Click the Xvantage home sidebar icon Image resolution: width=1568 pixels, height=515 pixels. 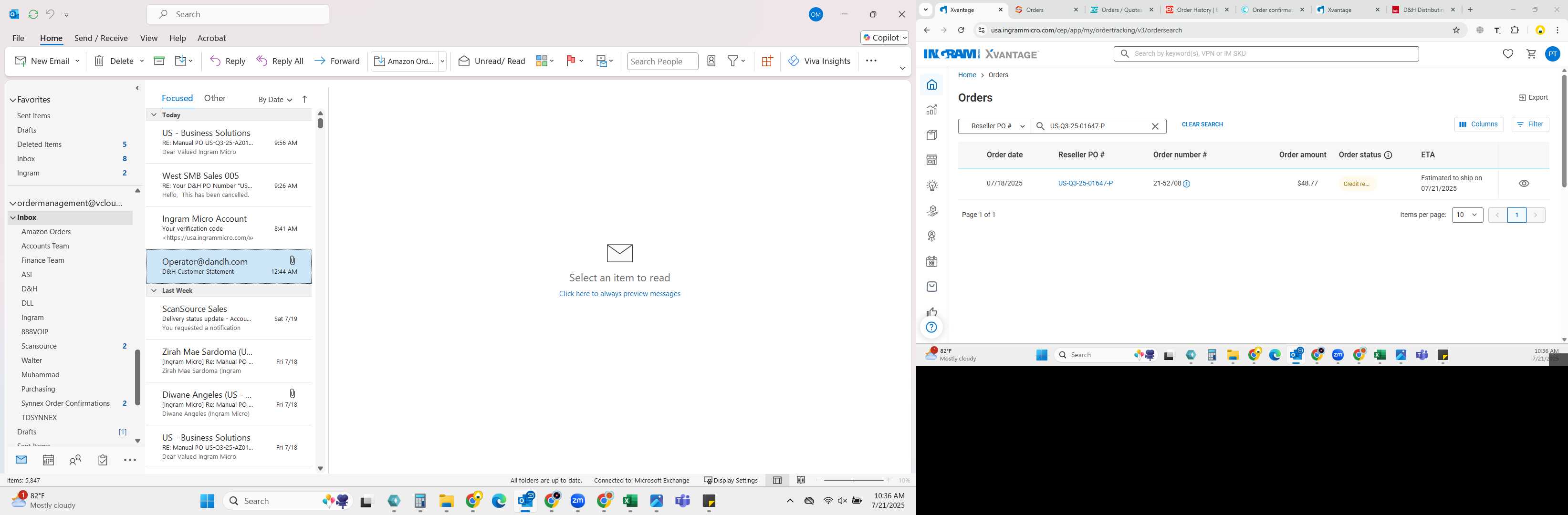click(x=931, y=84)
